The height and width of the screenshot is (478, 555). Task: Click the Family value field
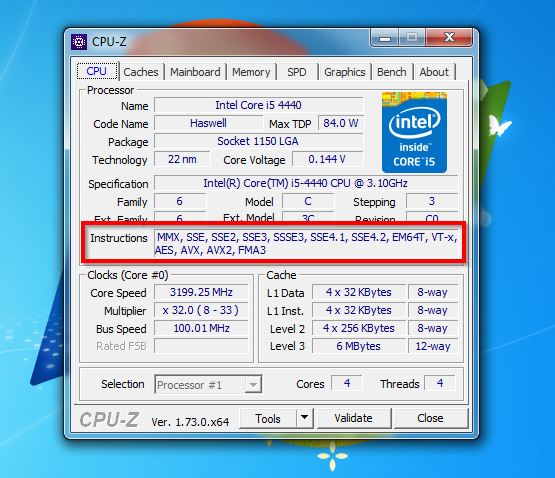click(x=180, y=201)
